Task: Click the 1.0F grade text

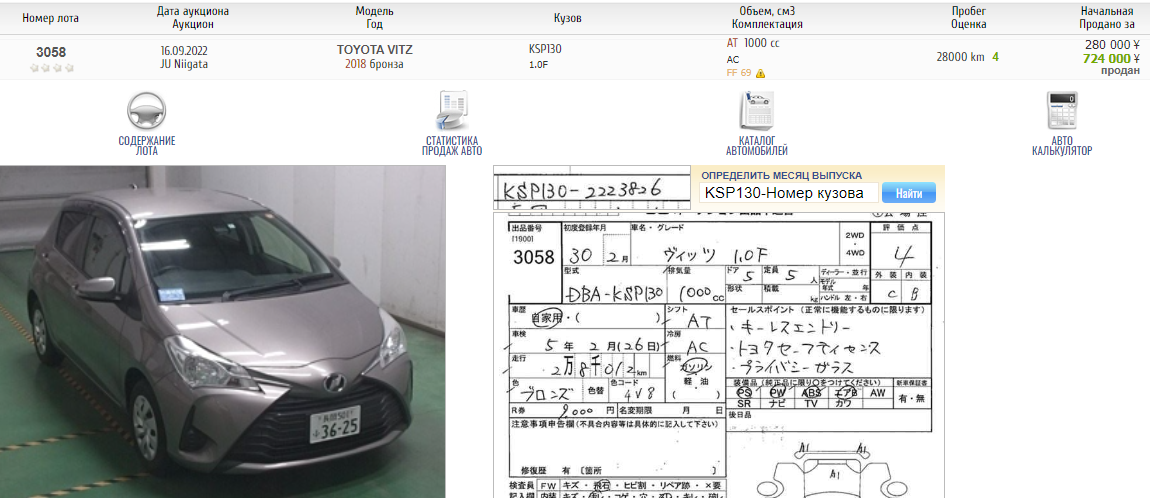Action: tap(538, 65)
